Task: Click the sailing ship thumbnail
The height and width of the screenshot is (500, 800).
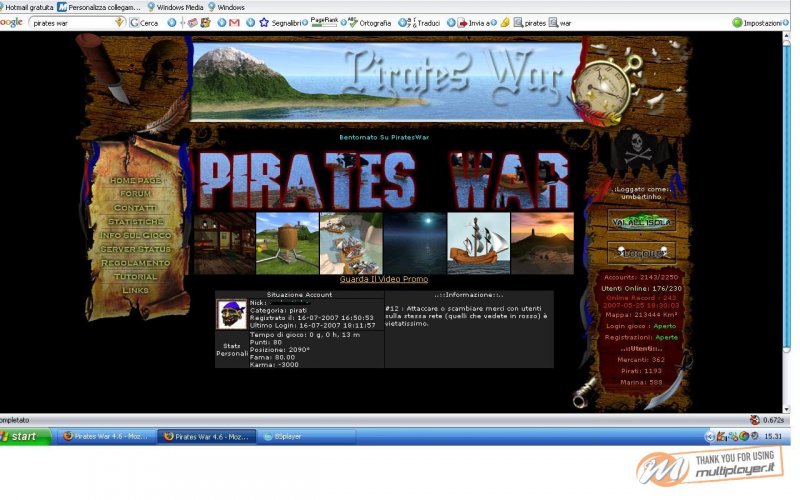Action: pyautogui.click(x=479, y=243)
